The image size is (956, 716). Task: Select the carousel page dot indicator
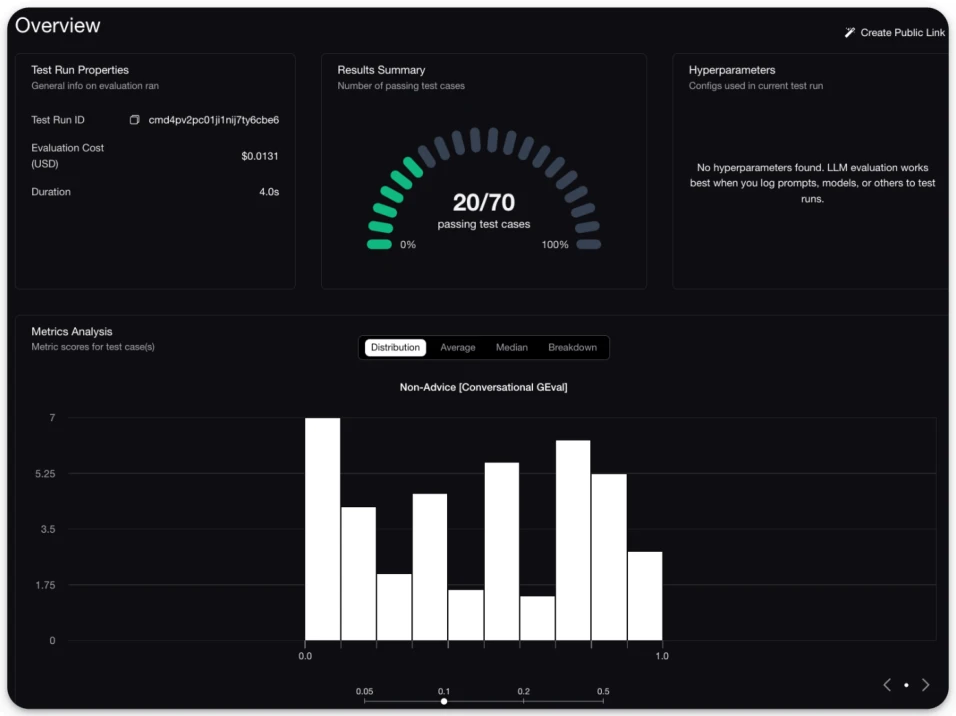[907, 686]
